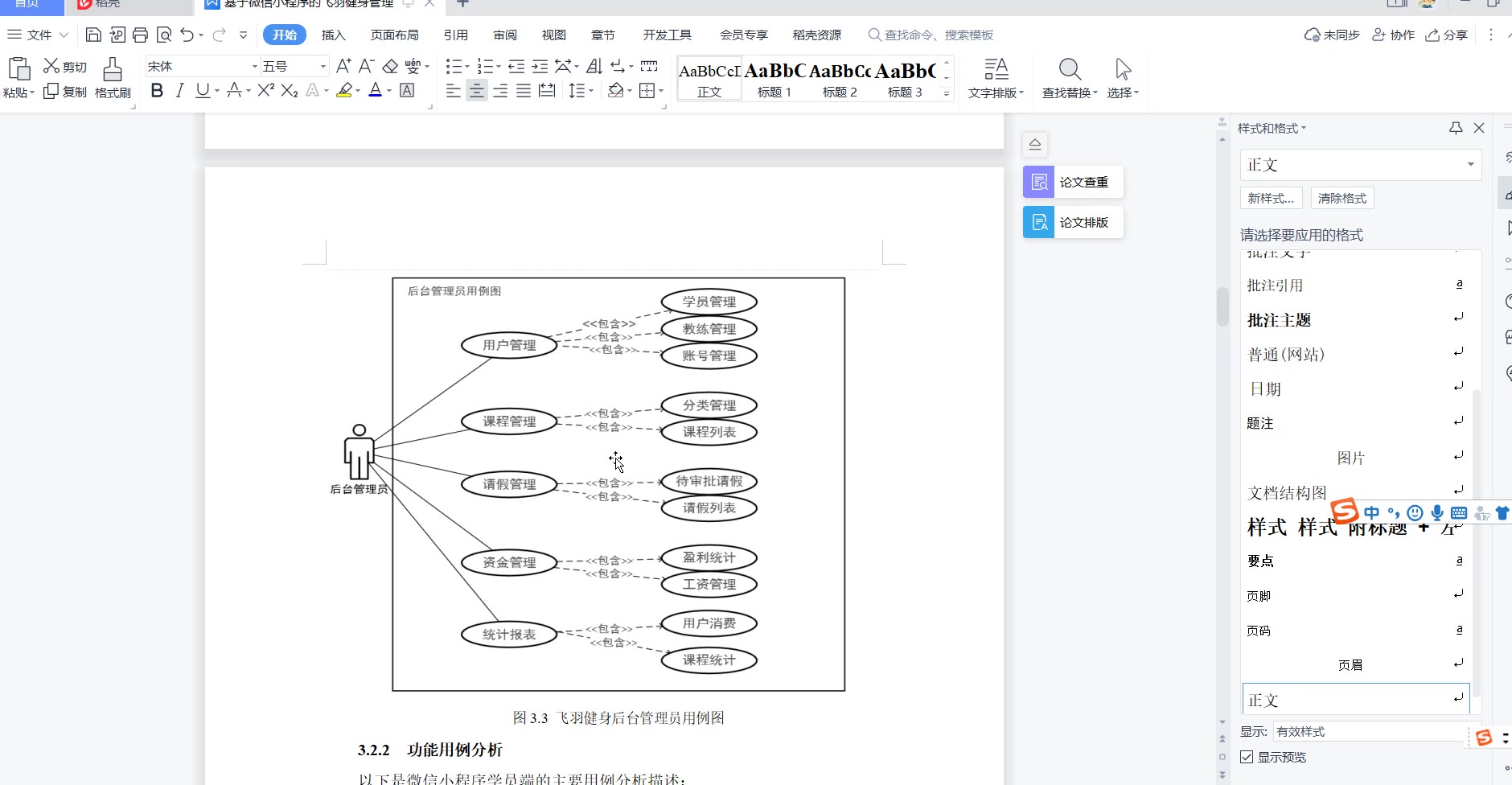The height and width of the screenshot is (785, 1512).
Task: Select 题注 style in the list
Action: click(1356, 423)
